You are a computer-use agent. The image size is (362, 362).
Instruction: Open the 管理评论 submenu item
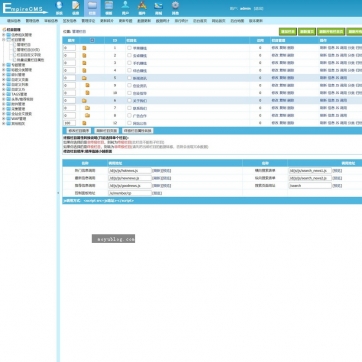click(x=88, y=21)
